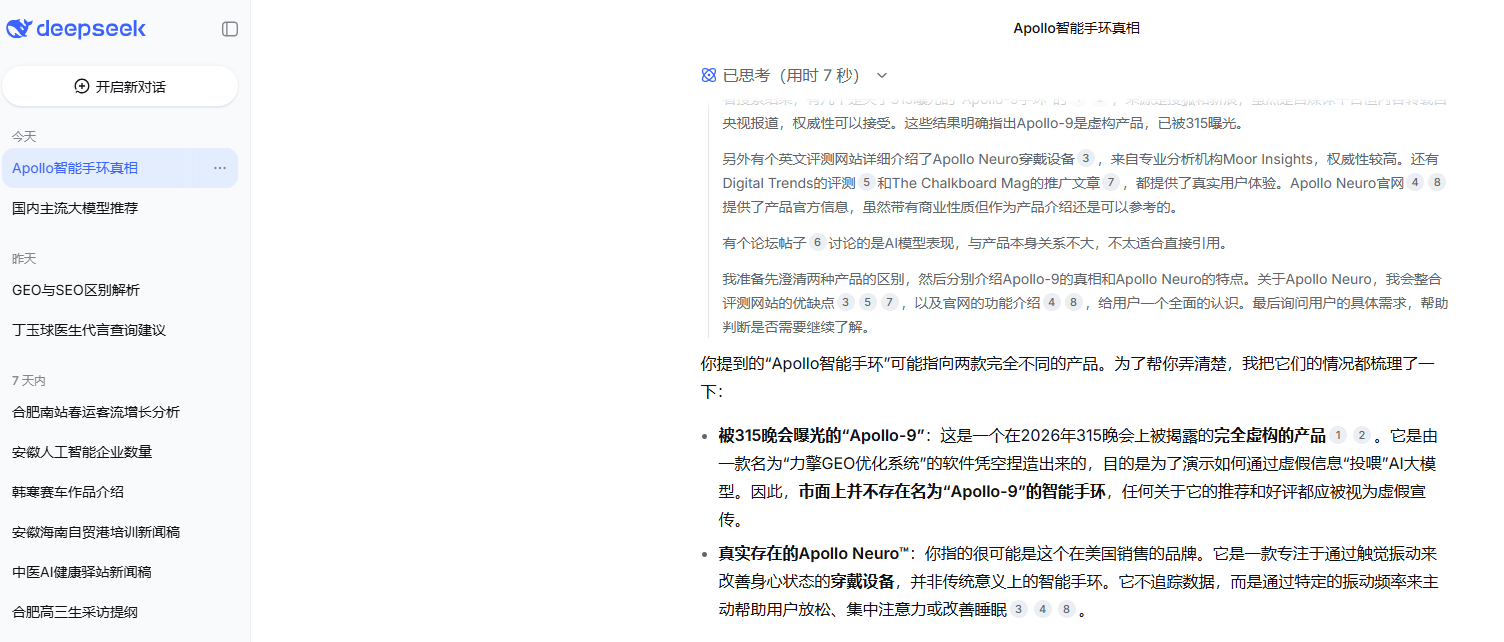Start a new chat with 开启新对话
The image size is (1504, 642).
(x=120, y=86)
